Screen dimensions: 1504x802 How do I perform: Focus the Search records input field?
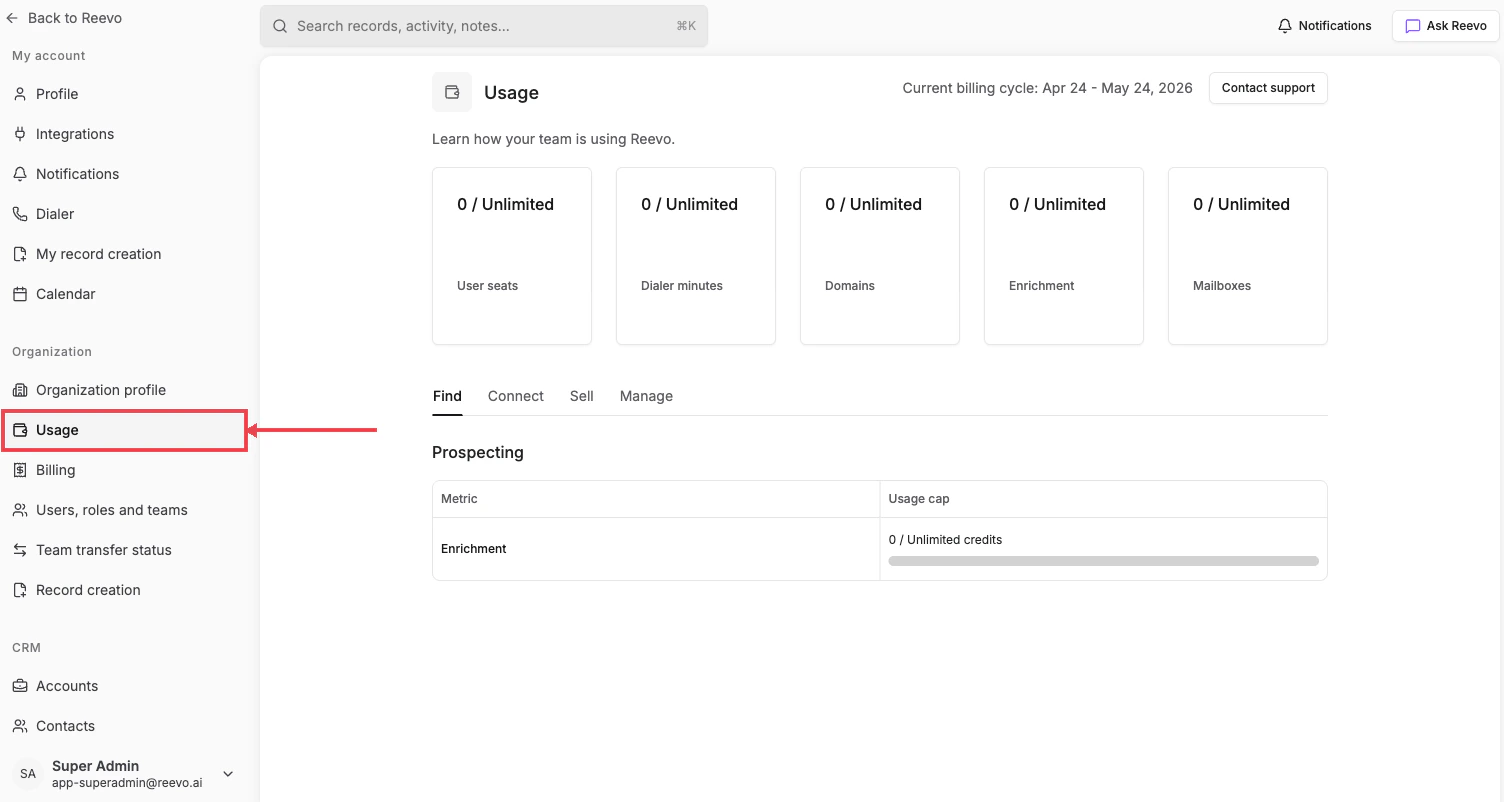click(484, 26)
